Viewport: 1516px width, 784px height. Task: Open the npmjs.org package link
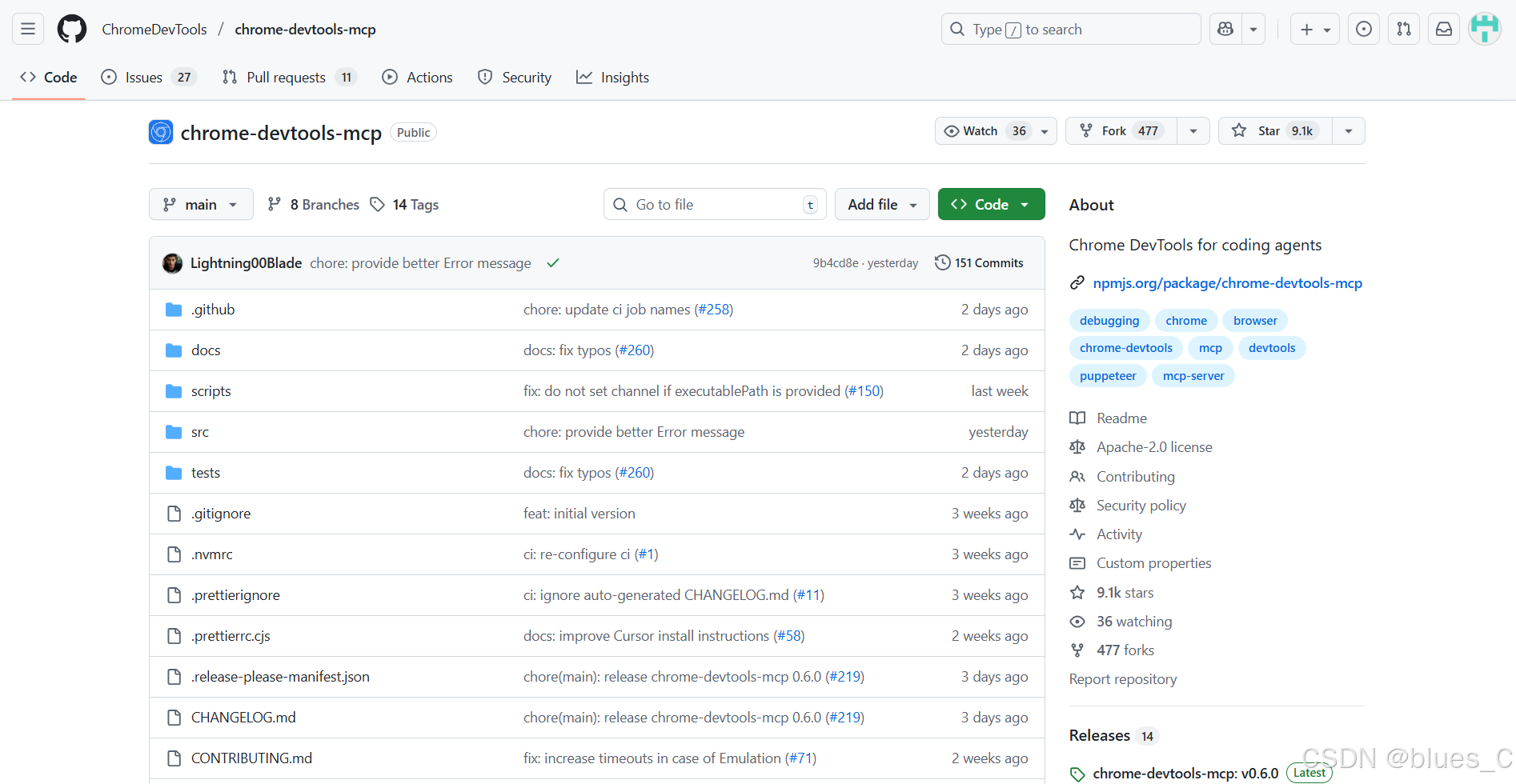[x=1227, y=282]
